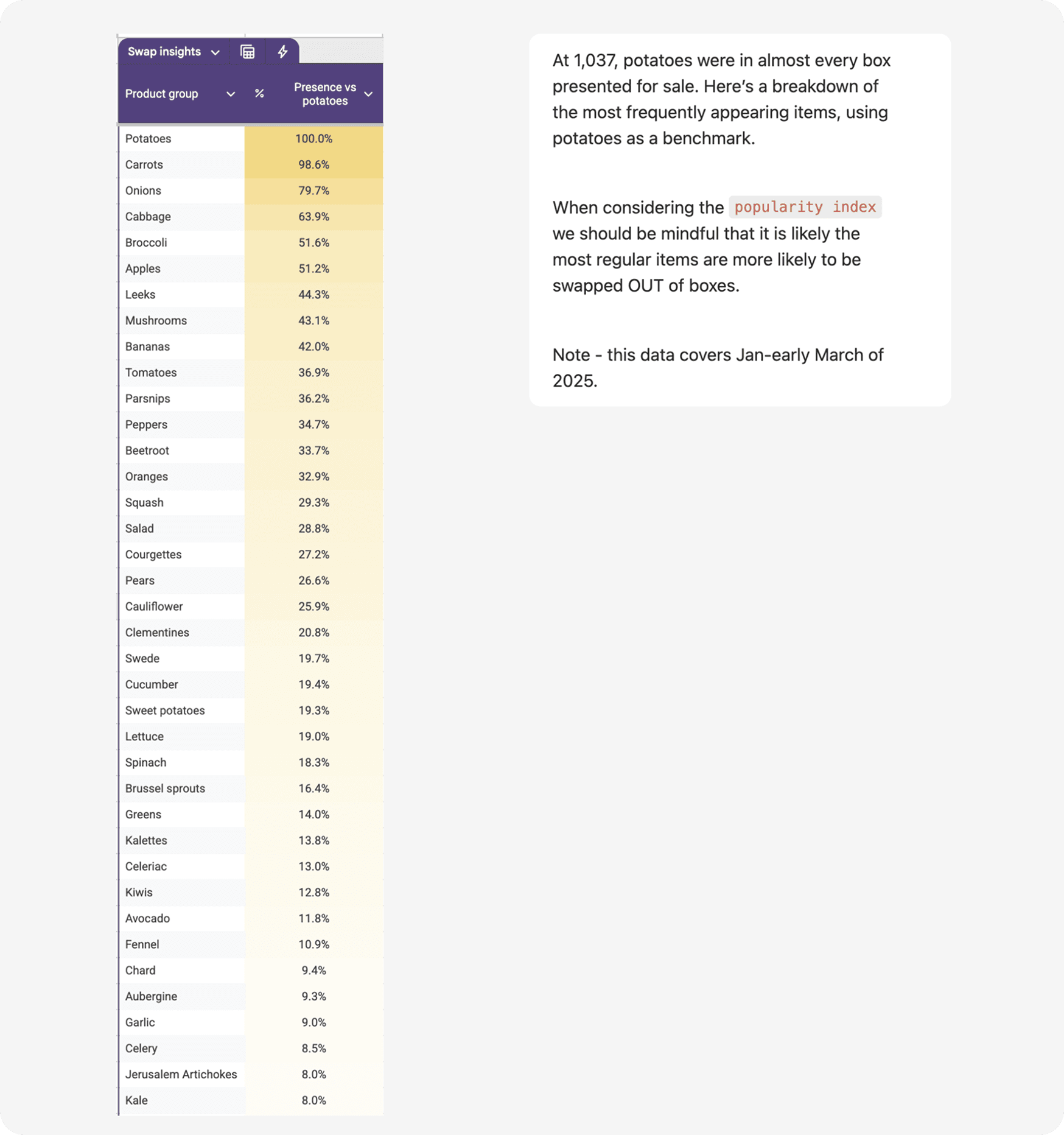The width and height of the screenshot is (1064, 1135).
Task: Expand the Product group column dropdown
Action: click(x=231, y=94)
